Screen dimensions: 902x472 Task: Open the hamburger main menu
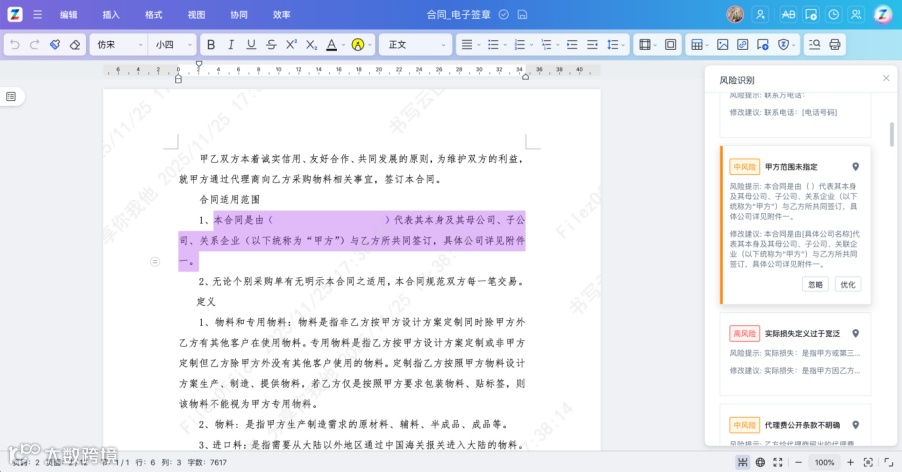[x=37, y=14]
